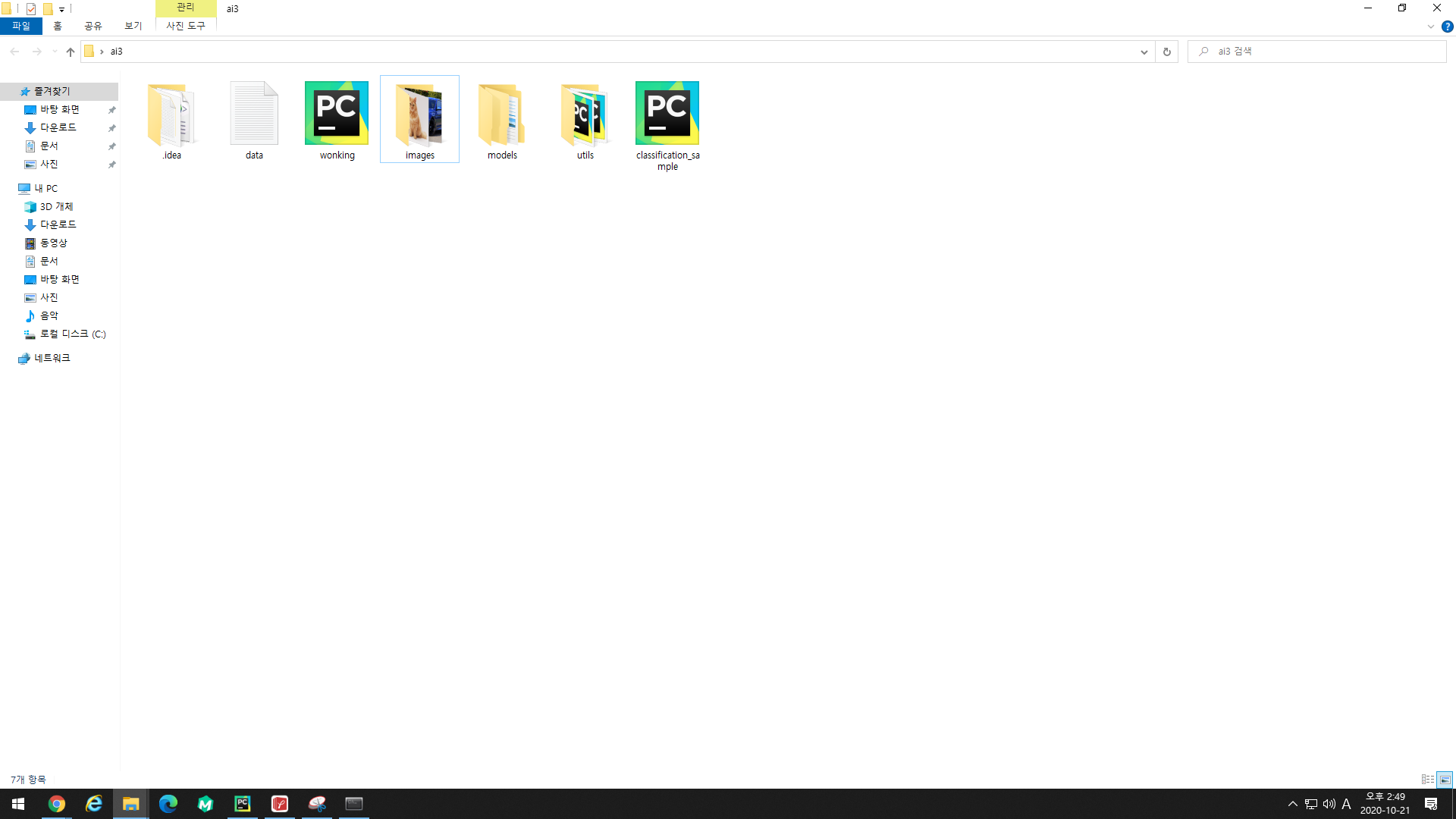1456x819 pixels.
Task: Open the 파일 menu
Action: [x=21, y=26]
